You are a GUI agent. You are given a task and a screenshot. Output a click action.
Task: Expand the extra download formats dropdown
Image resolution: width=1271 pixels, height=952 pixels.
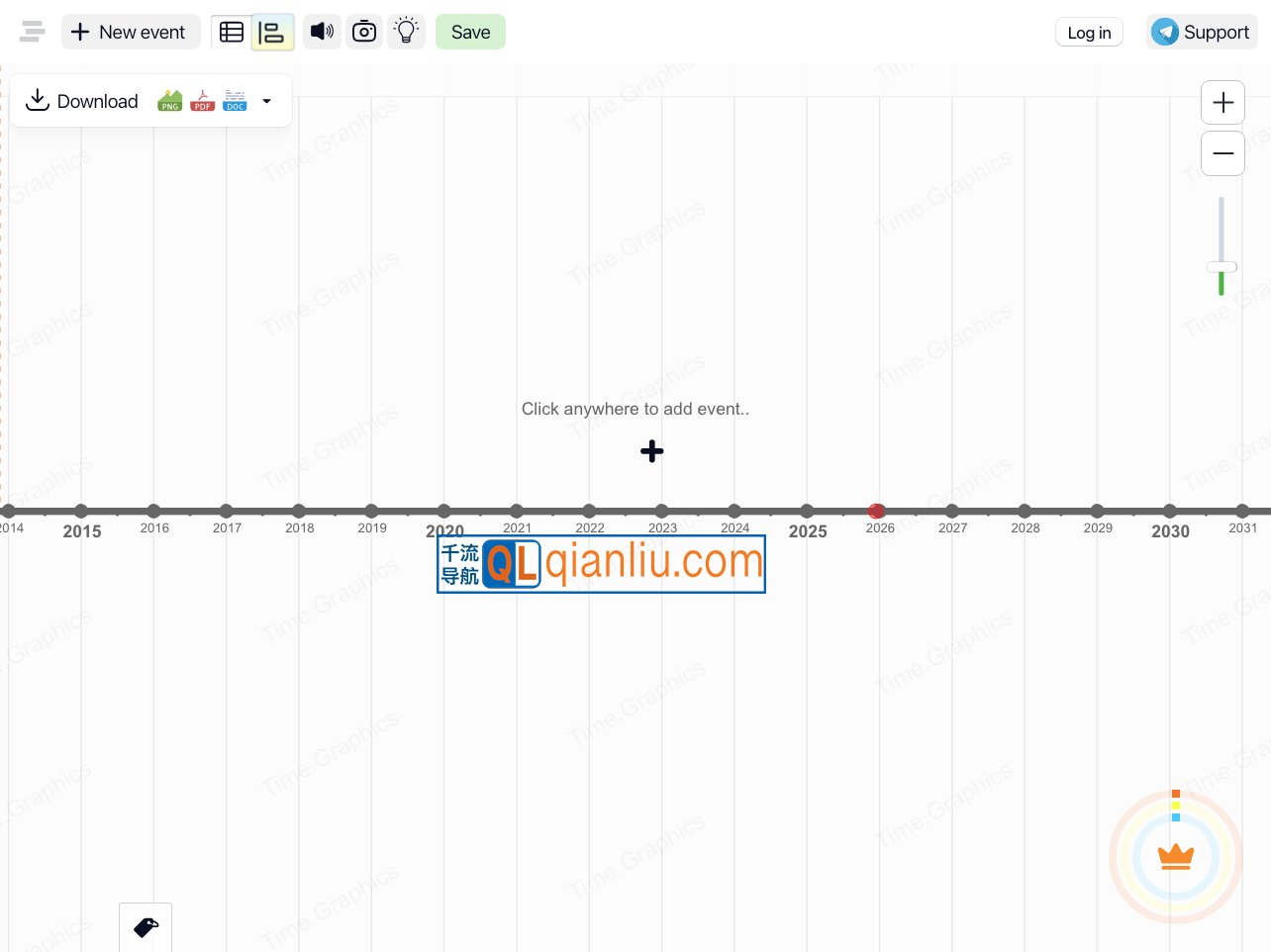click(266, 100)
